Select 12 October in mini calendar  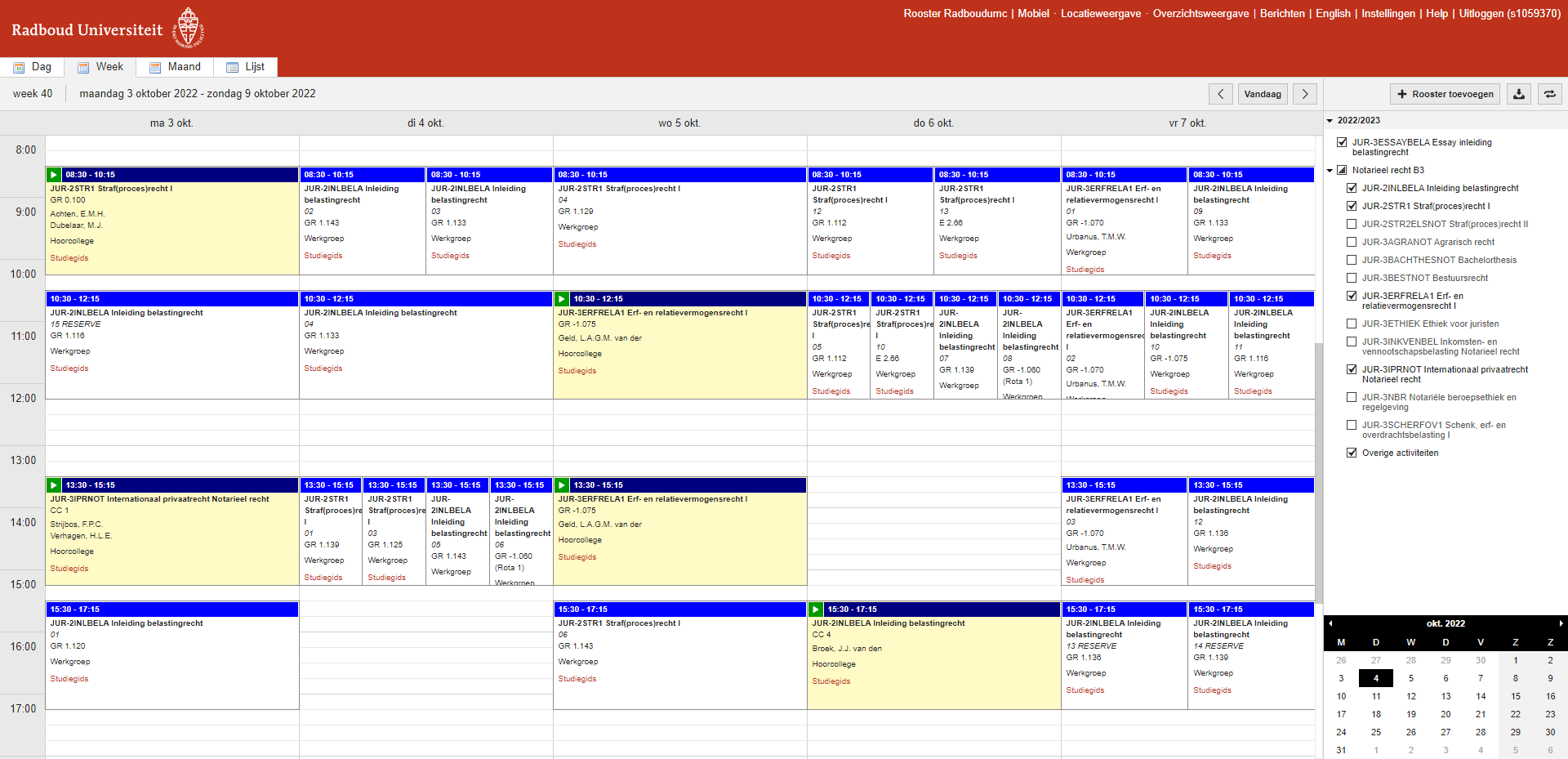click(1410, 696)
